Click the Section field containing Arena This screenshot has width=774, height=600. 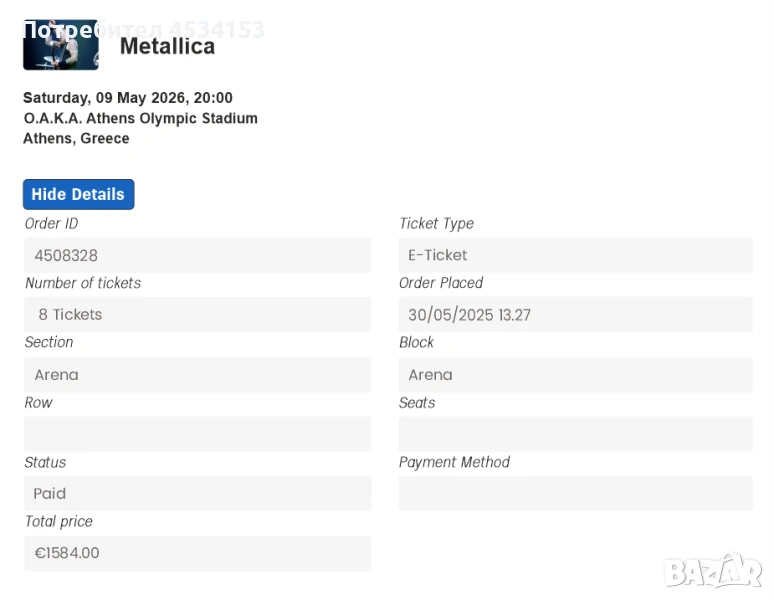(197, 374)
